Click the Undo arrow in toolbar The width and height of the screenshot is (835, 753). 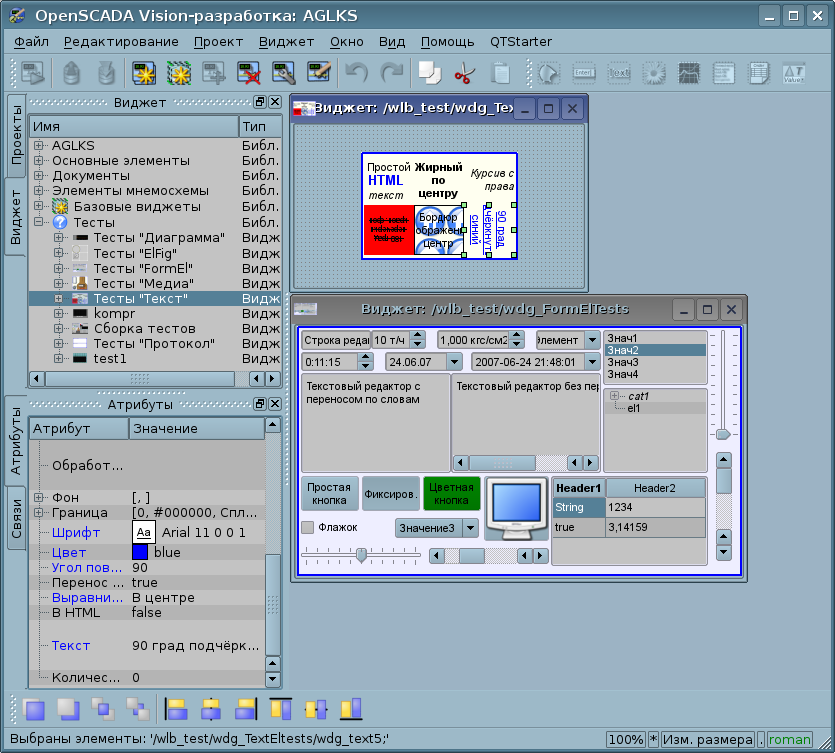357,73
